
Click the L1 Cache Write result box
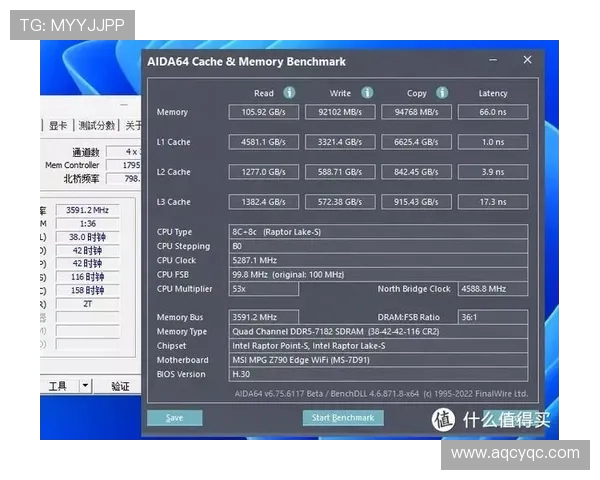(342, 142)
